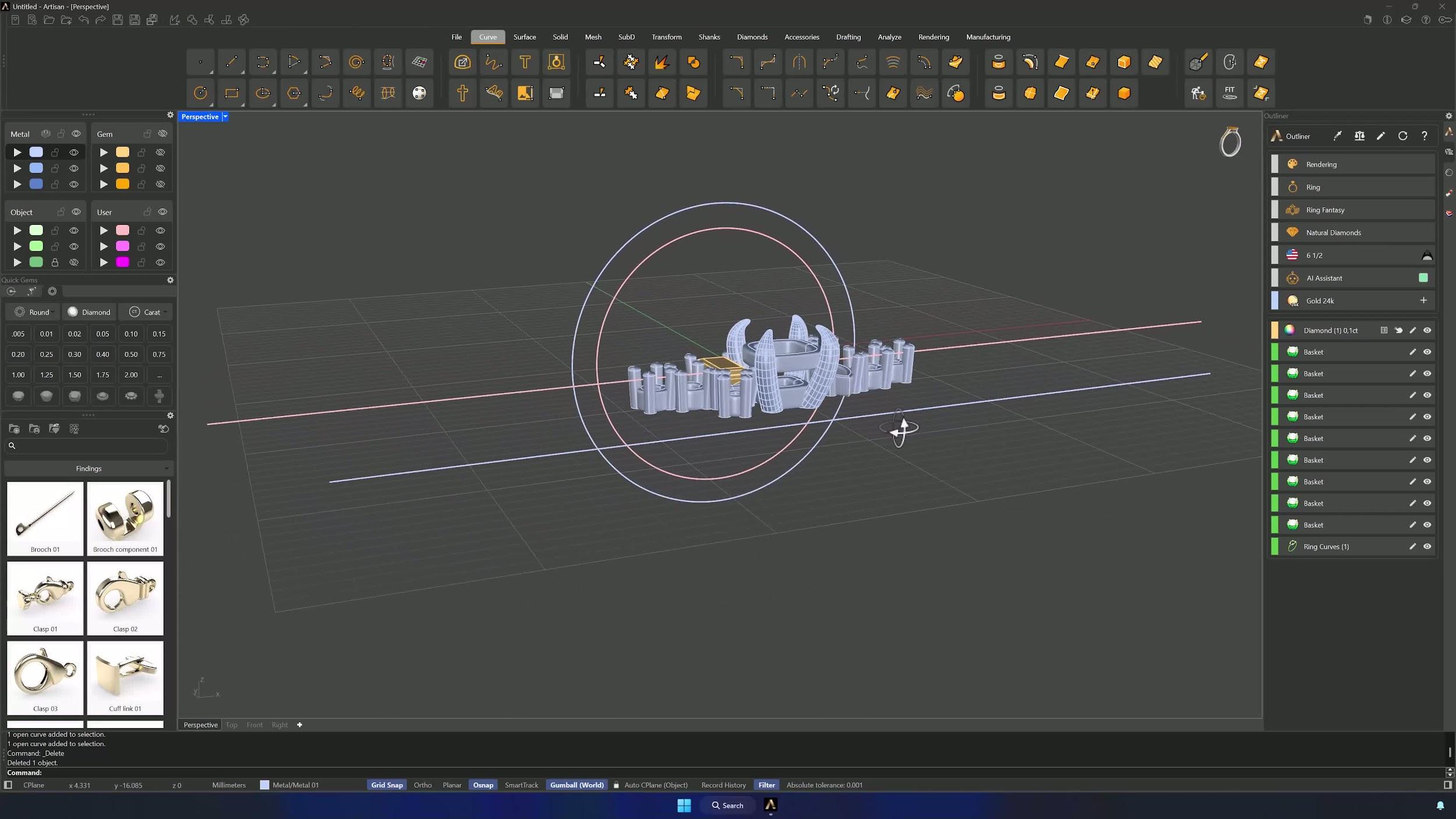The width and height of the screenshot is (1456, 819).
Task: Edit the Ring Curves (1) item pencil
Action: coord(1412,546)
